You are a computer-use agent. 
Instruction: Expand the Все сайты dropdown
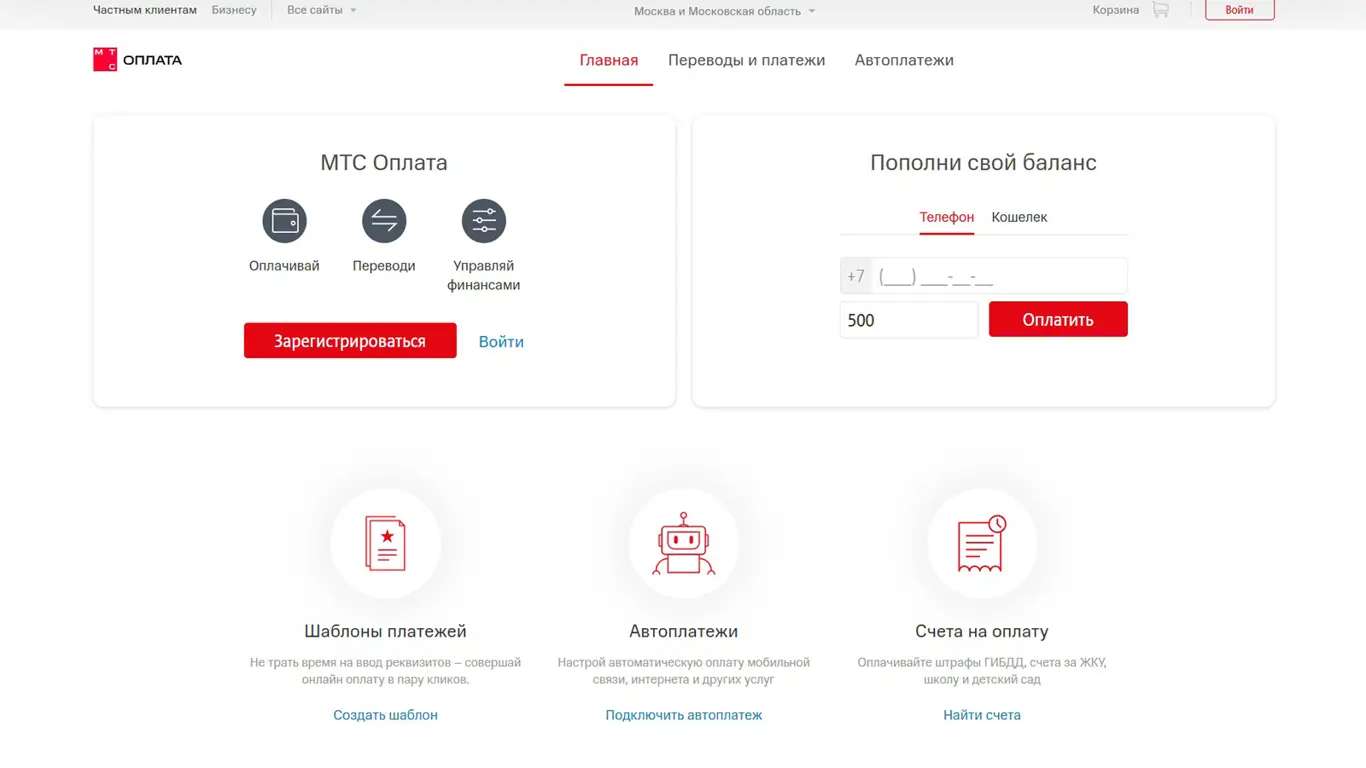(322, 10)
